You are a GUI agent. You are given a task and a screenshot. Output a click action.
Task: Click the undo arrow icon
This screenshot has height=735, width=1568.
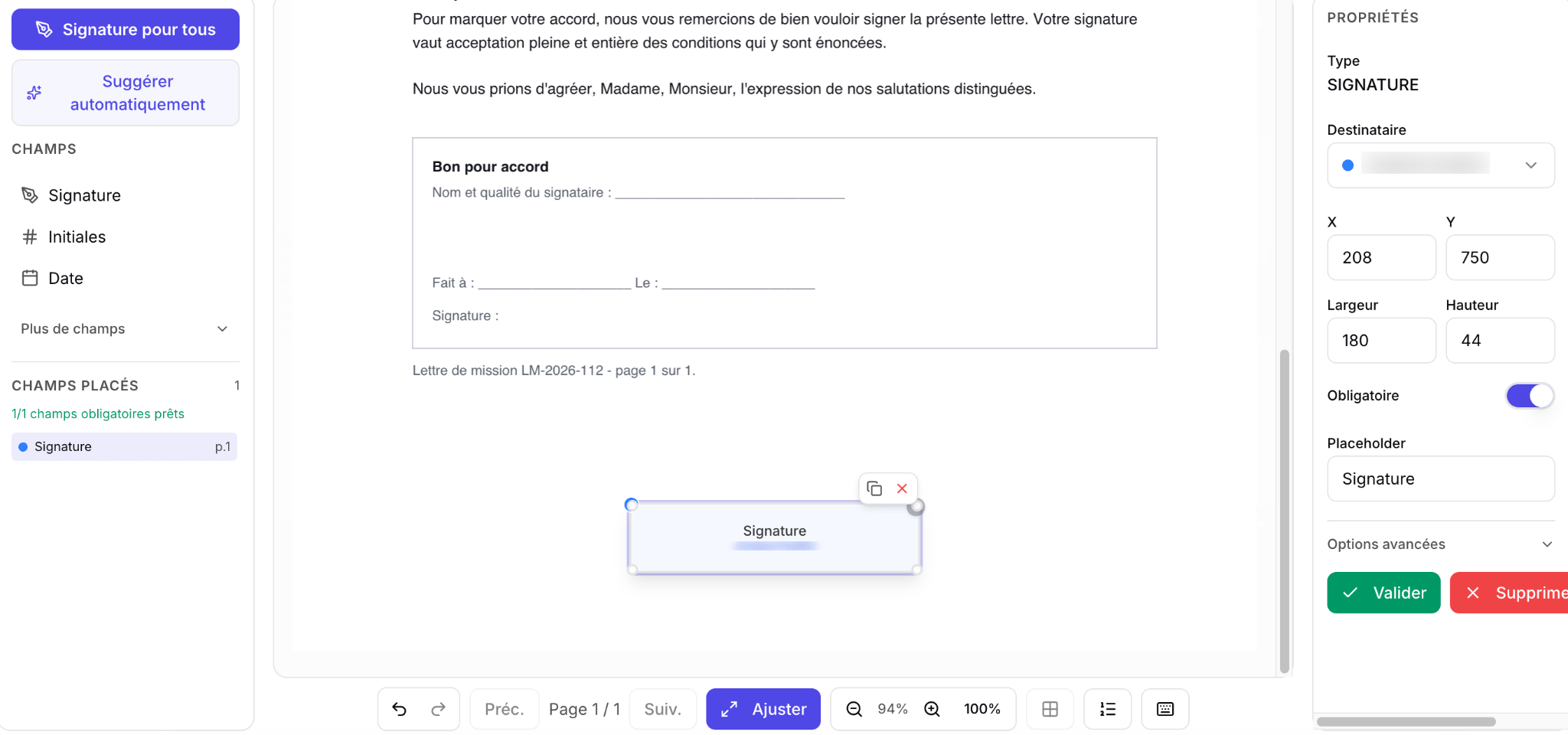(400, 709)
